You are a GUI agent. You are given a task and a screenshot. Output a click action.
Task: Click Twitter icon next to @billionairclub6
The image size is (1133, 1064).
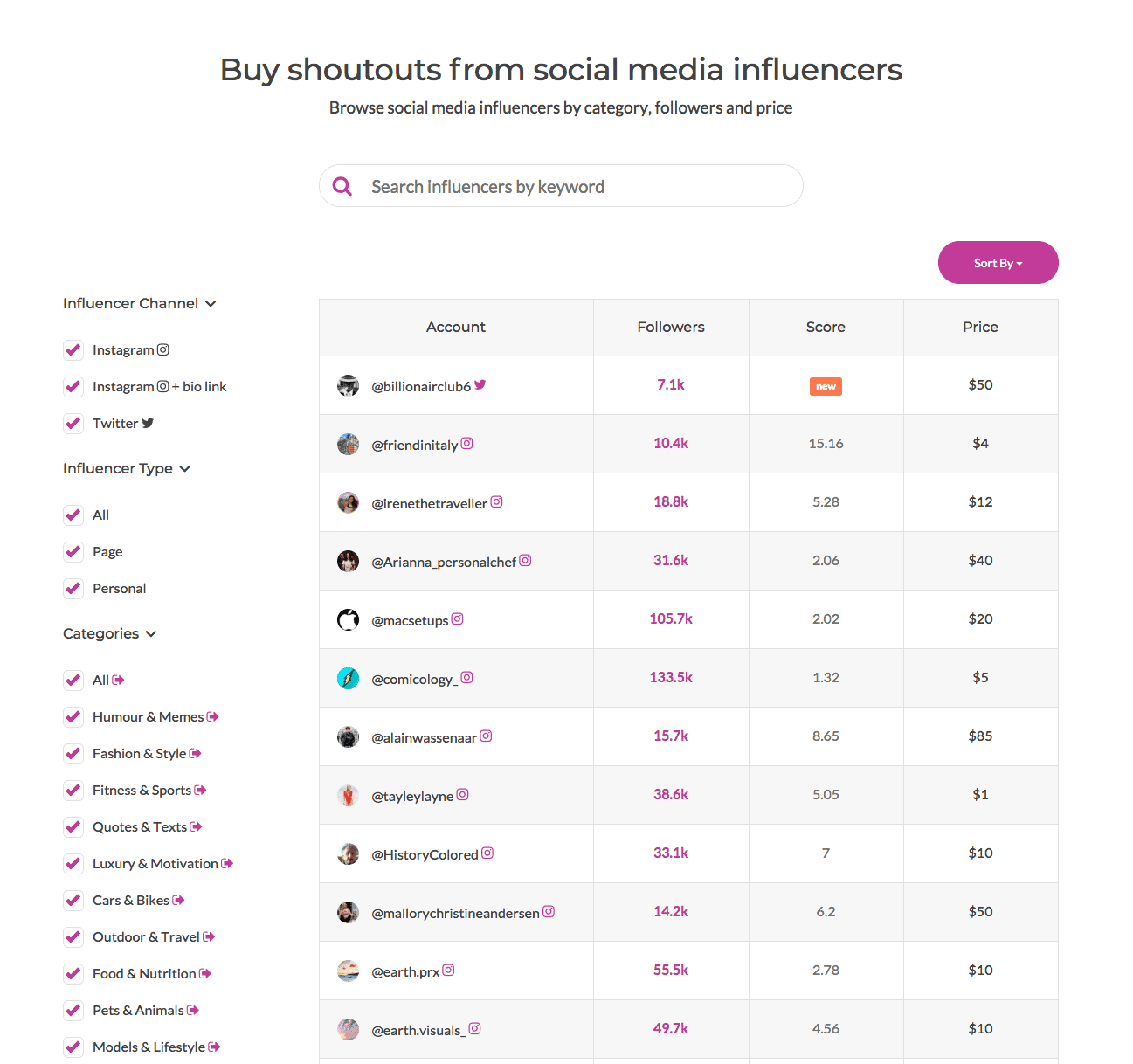point(480,385)
